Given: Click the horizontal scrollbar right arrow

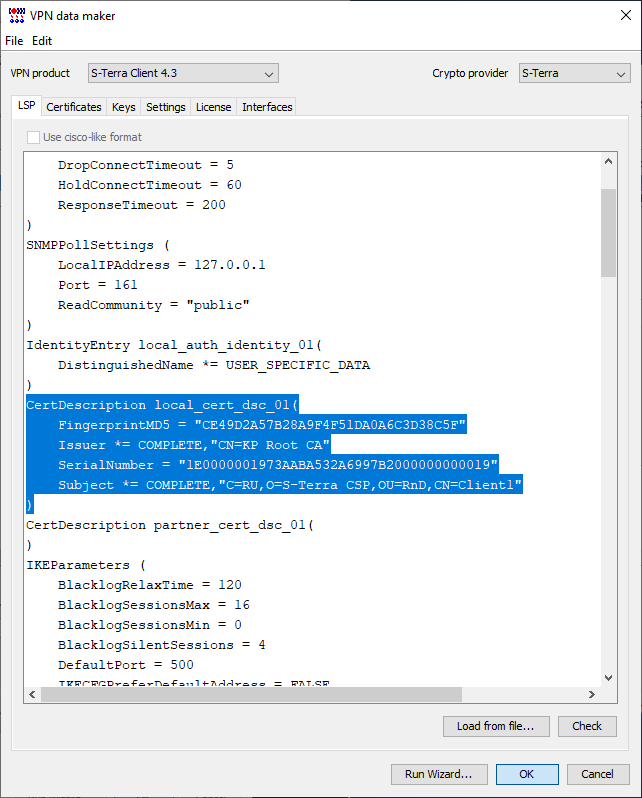Looking at the screenshot, I should coord(592,694).
